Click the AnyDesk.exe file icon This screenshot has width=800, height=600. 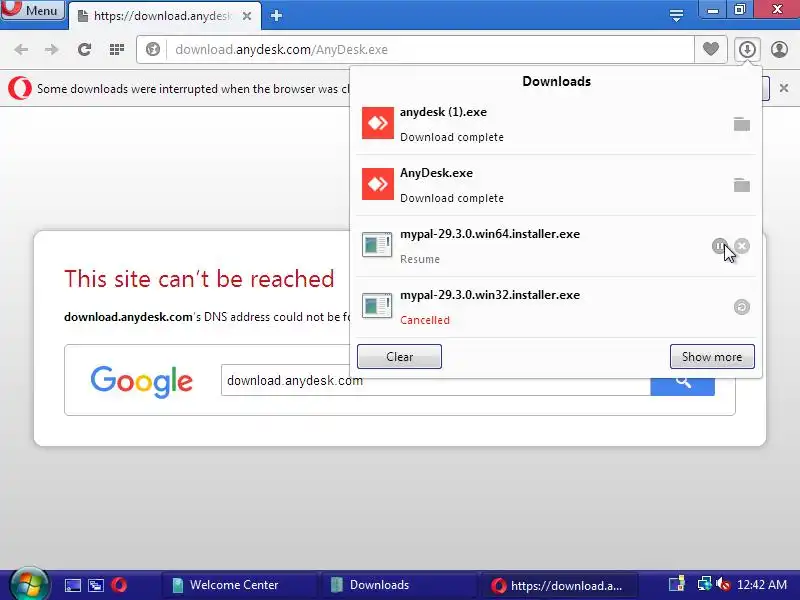378,184
